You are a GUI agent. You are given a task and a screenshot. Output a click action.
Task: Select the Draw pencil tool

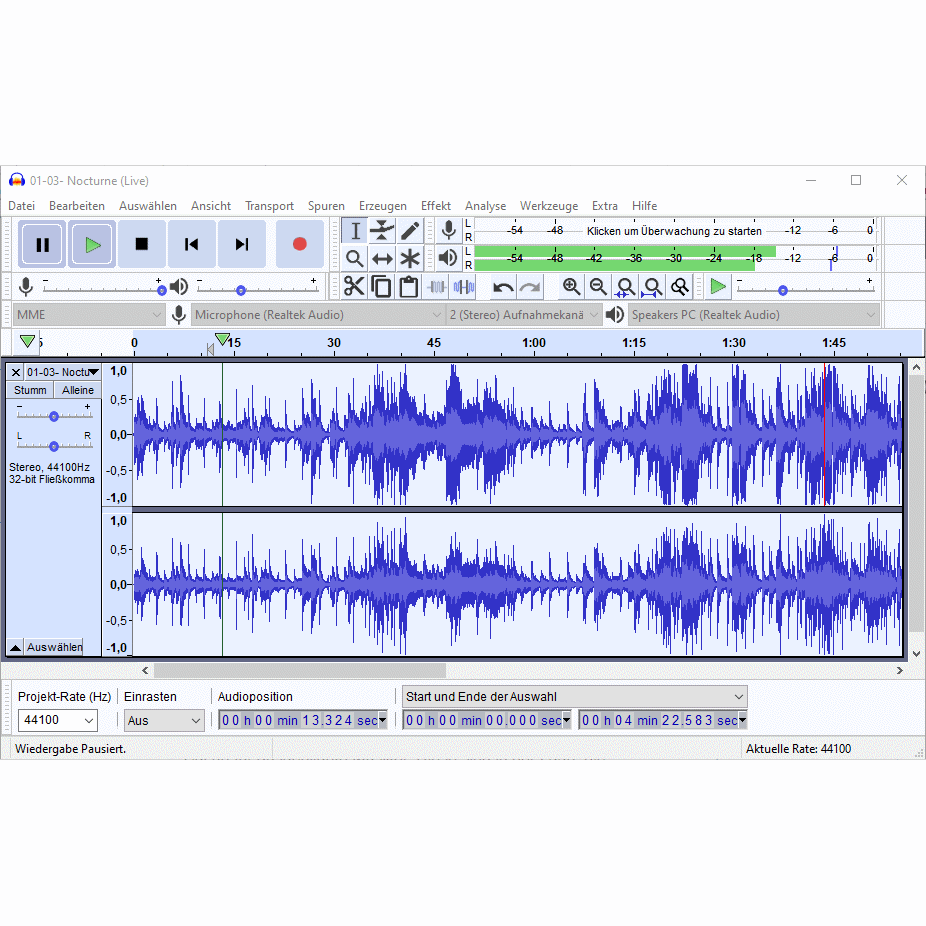[410, 231]
